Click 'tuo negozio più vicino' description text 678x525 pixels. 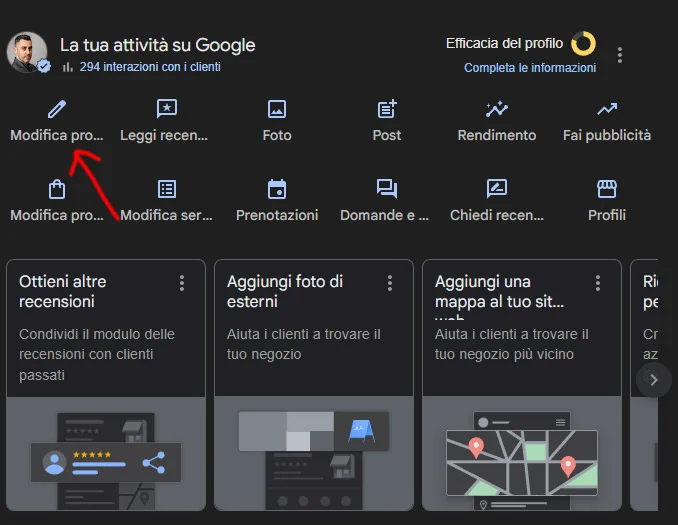click(504, 354)
